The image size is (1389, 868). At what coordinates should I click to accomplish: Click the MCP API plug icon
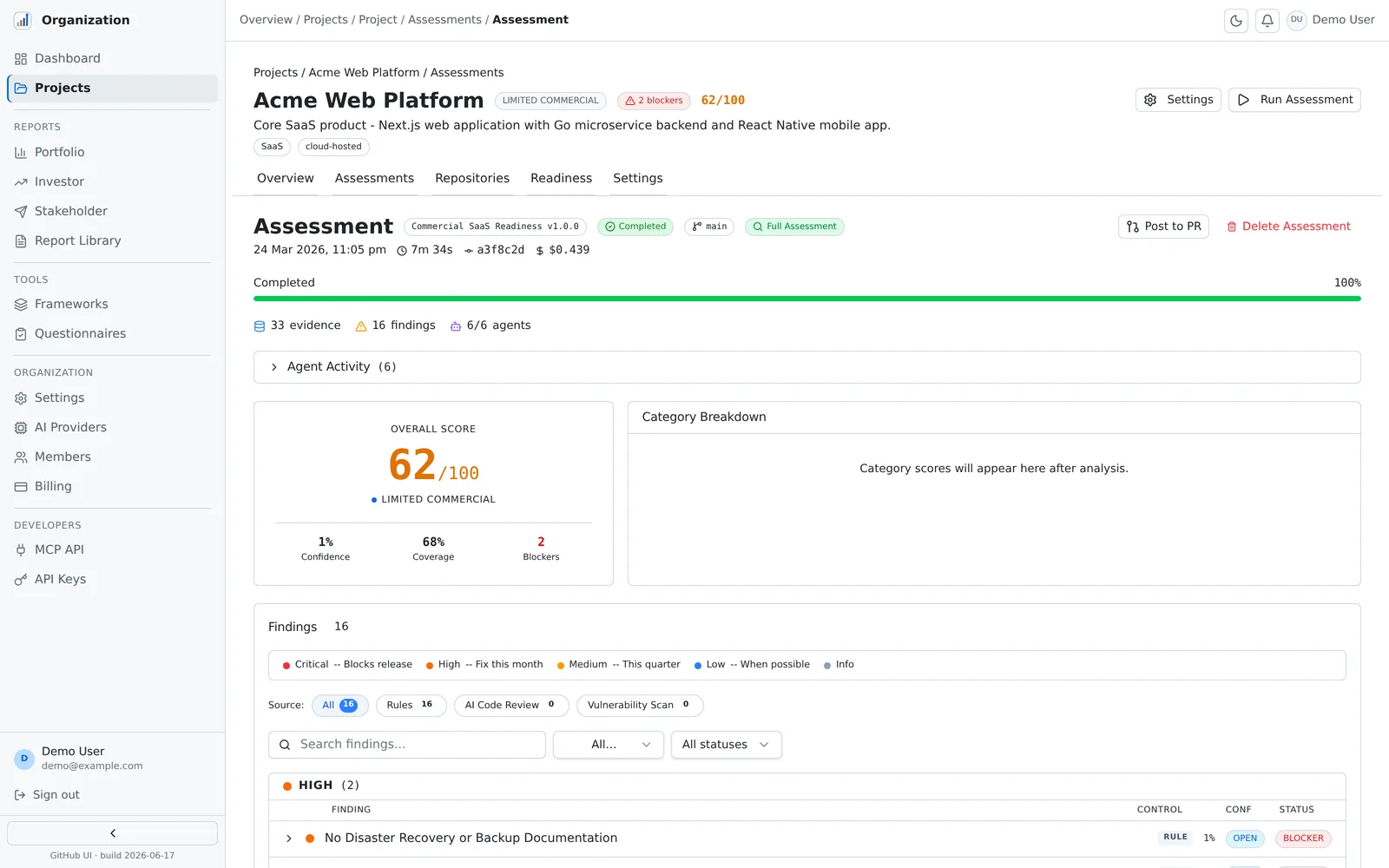21,550
